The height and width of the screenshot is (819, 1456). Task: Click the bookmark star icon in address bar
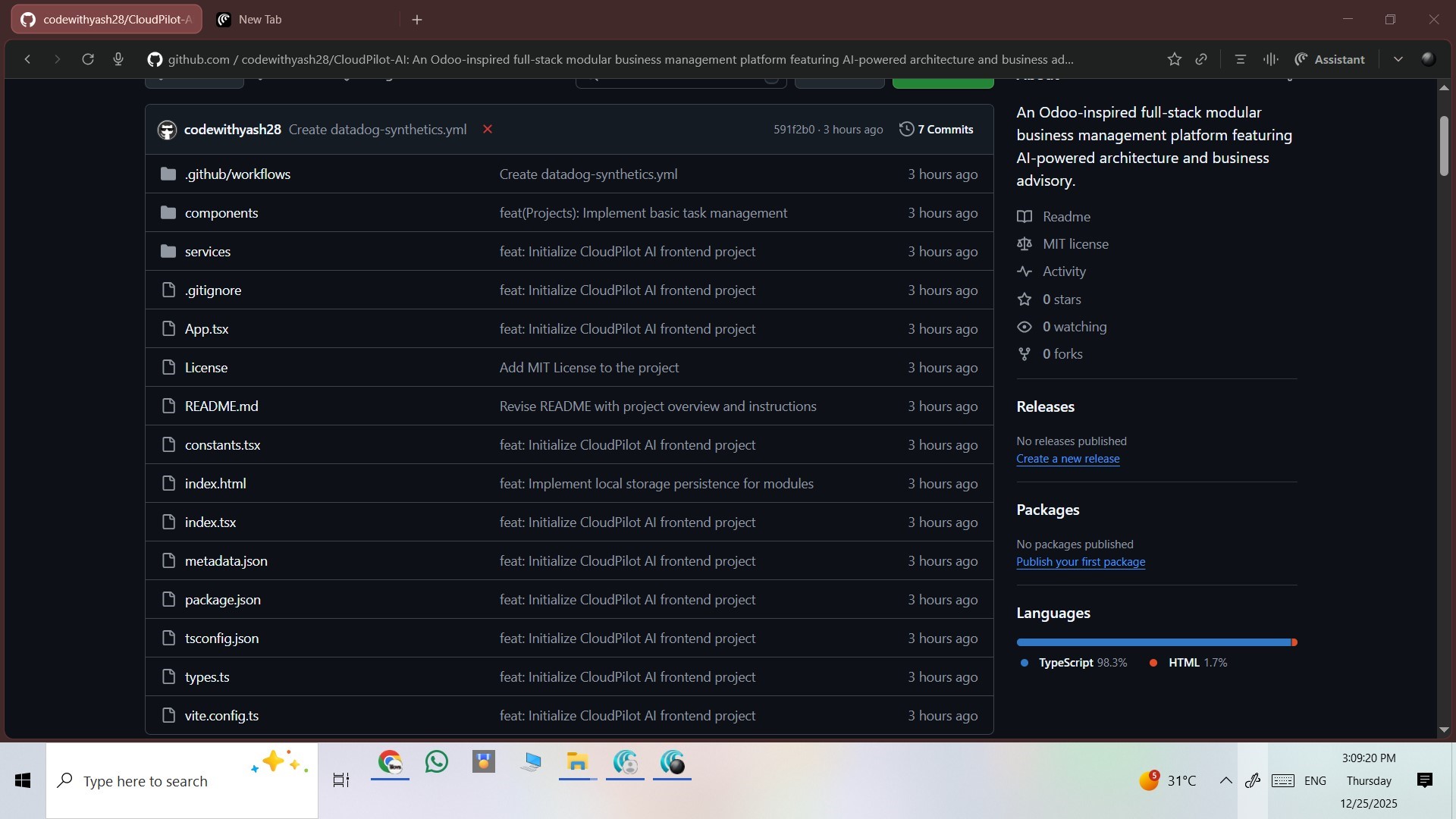point(1174,59)
